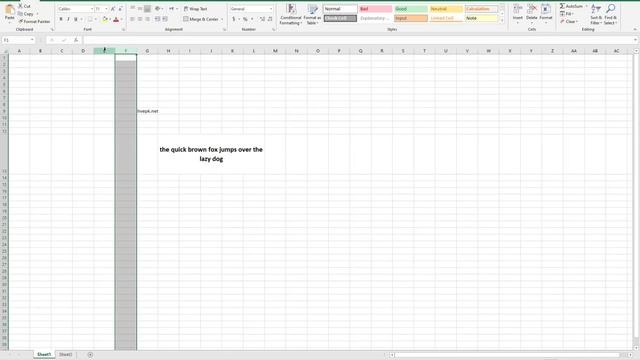Open the Find & Select magnifier menu
This screenshot has height=360, width=640.
pyautogui.click(x=610, y=14)
